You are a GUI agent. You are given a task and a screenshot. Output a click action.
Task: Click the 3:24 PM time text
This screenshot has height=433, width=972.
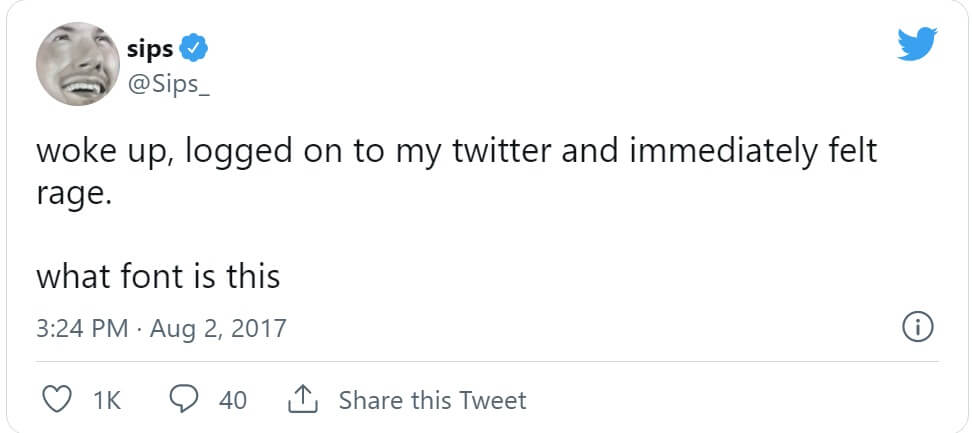82,328
